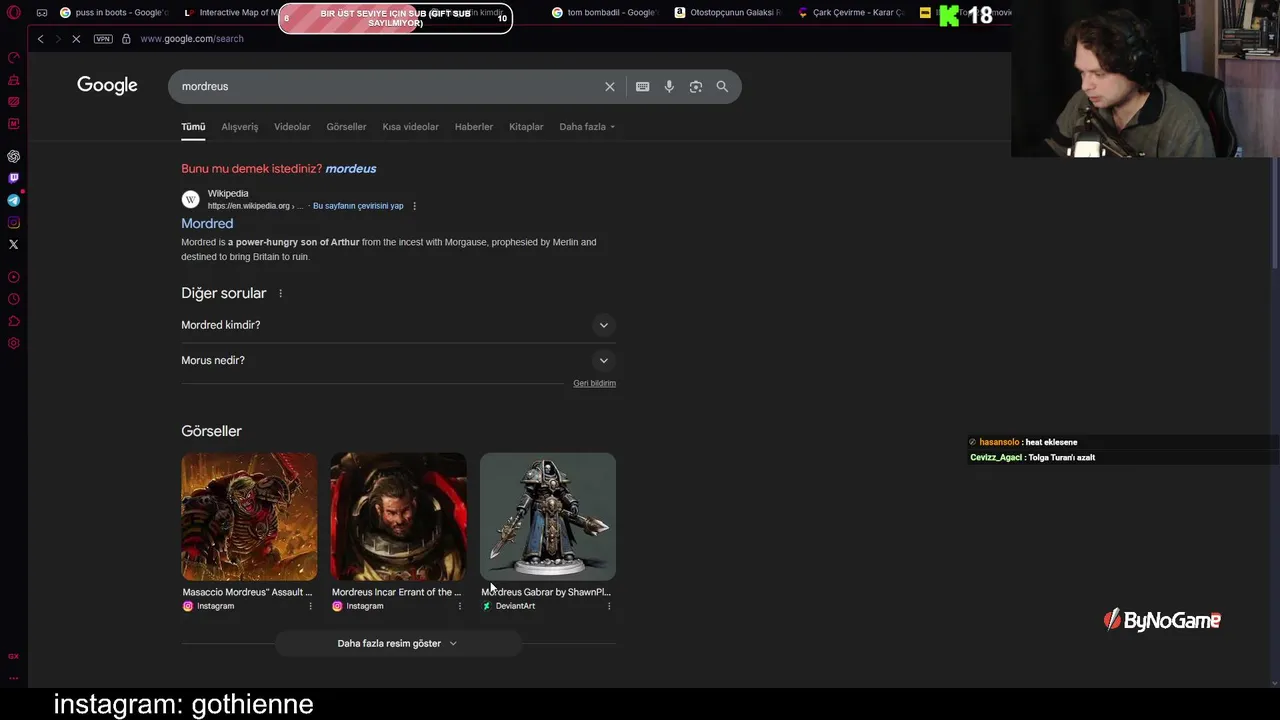Open ChatGPT icon in the sidebar

pyautogui.click(x=13, y=156)
